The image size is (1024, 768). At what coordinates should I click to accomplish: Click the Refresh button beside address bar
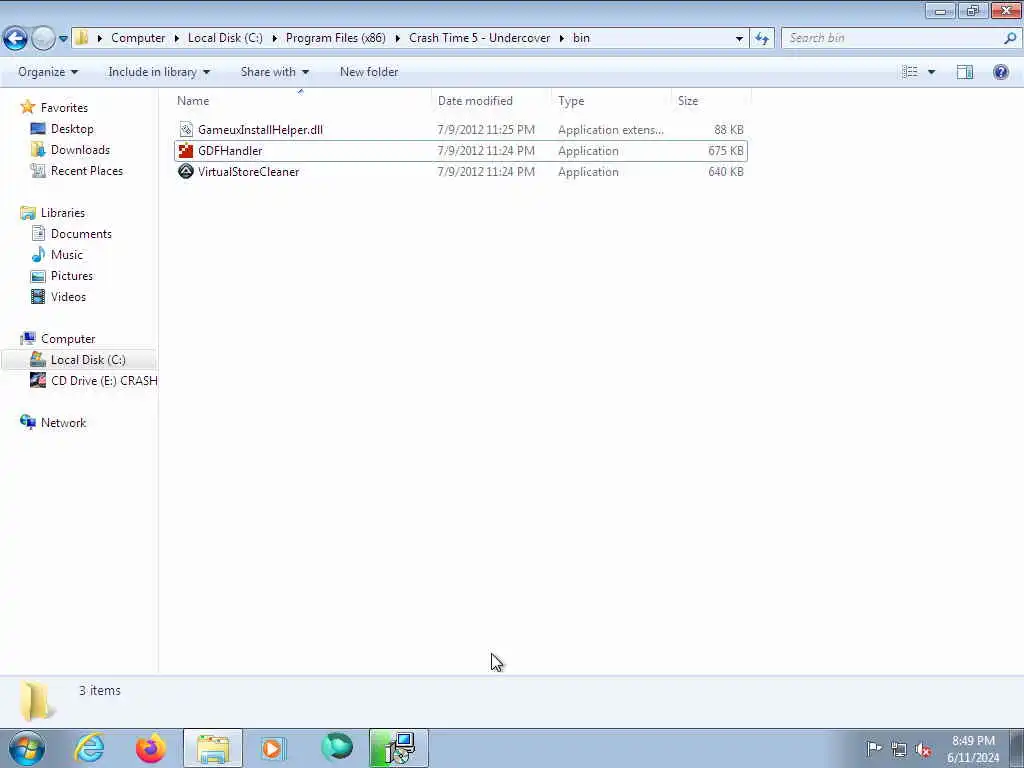coord(762,39)
